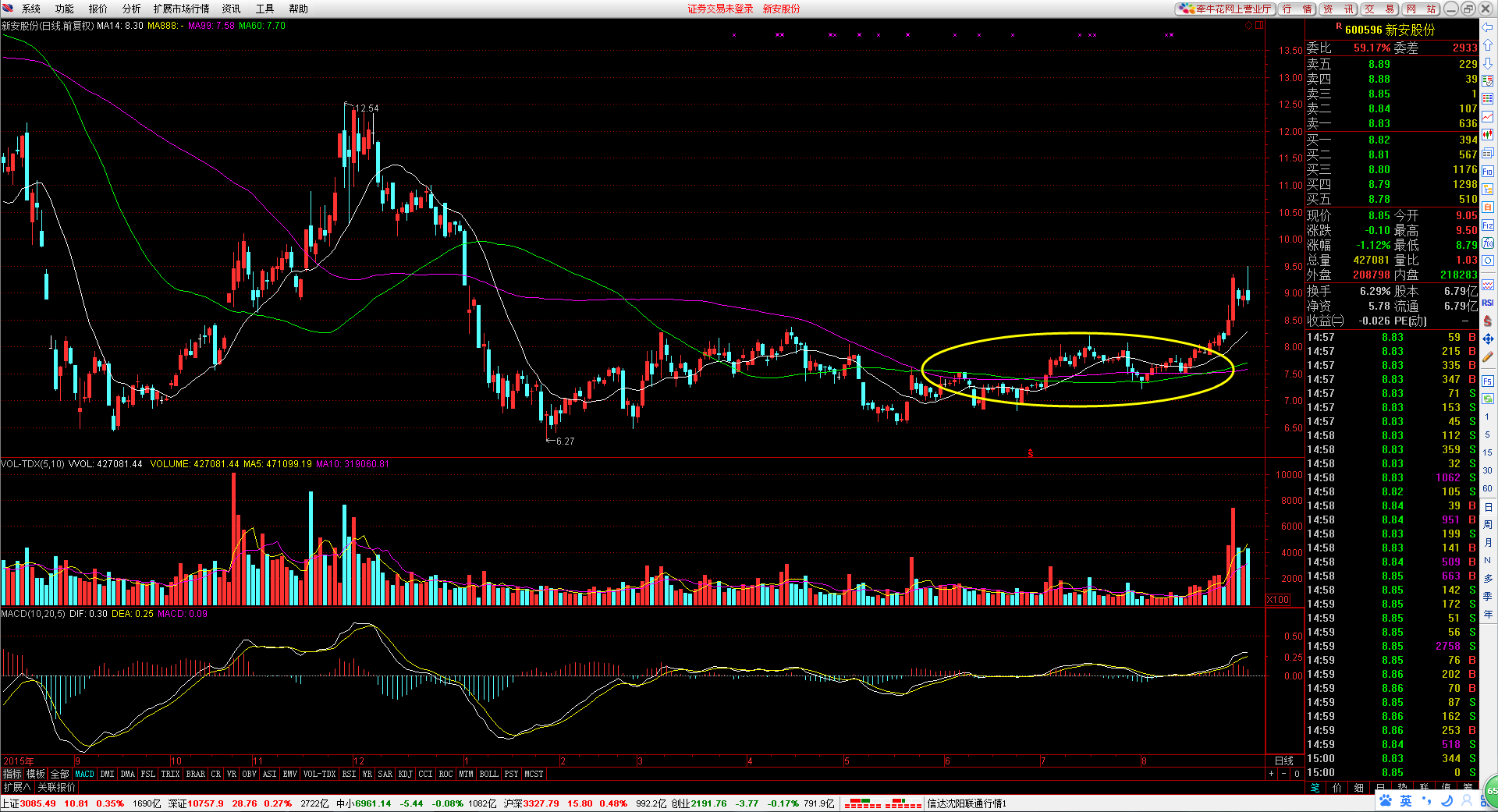The height and width of the screenshot is (812, 1498).
Task: Click the paw icon in IME bar
Action: 1386,801
